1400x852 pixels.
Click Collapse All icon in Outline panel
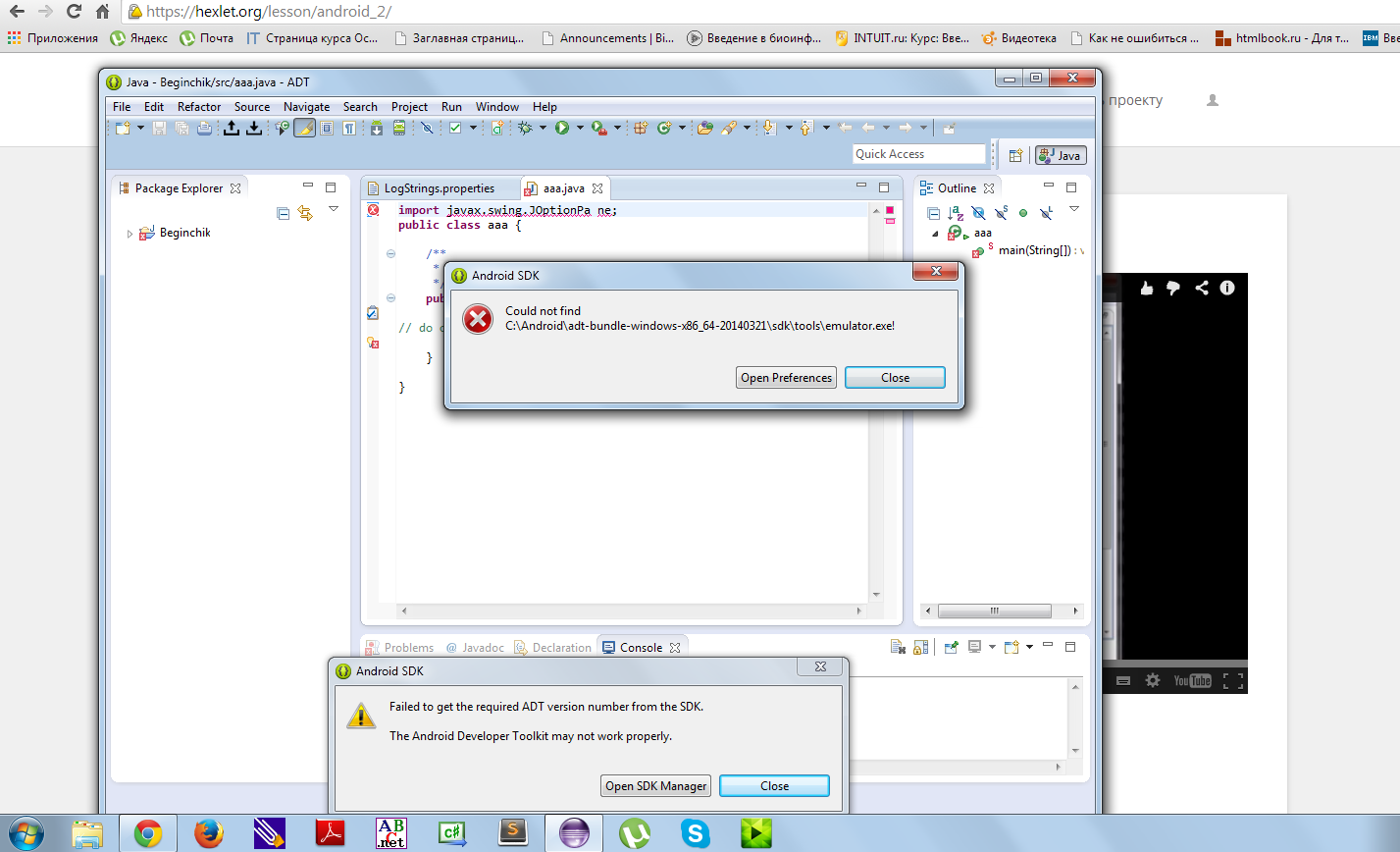tap(933, 213)
